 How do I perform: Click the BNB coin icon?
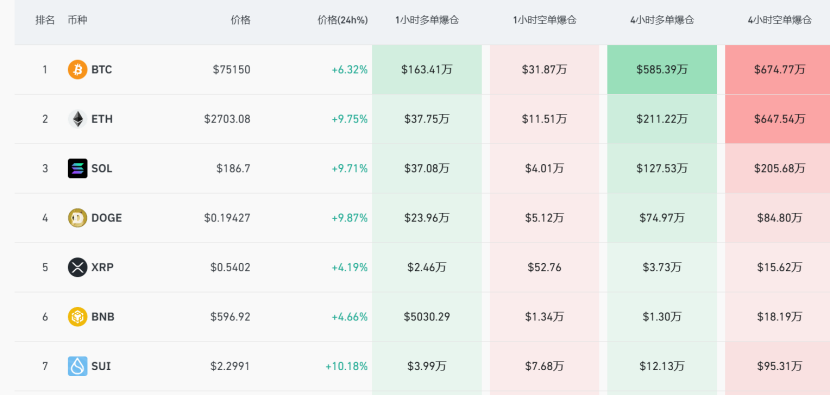pos(77,317)
